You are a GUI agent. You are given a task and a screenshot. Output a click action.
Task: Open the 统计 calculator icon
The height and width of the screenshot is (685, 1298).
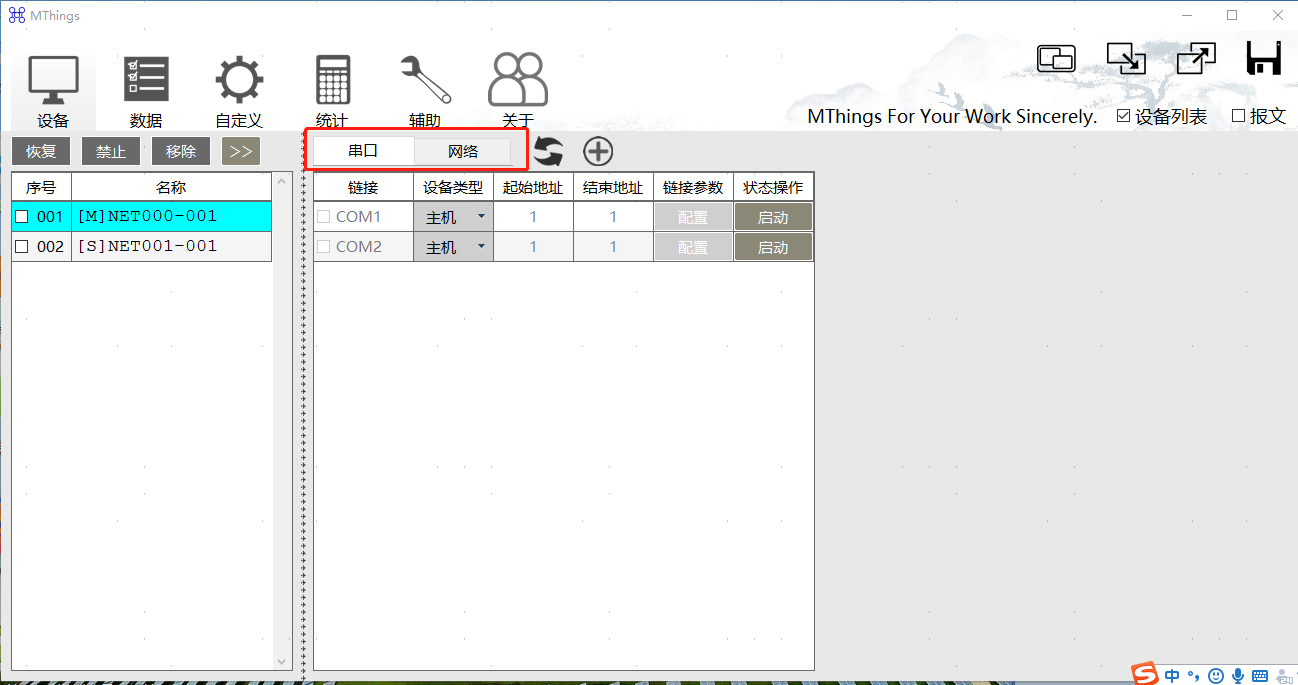[332, 80]
